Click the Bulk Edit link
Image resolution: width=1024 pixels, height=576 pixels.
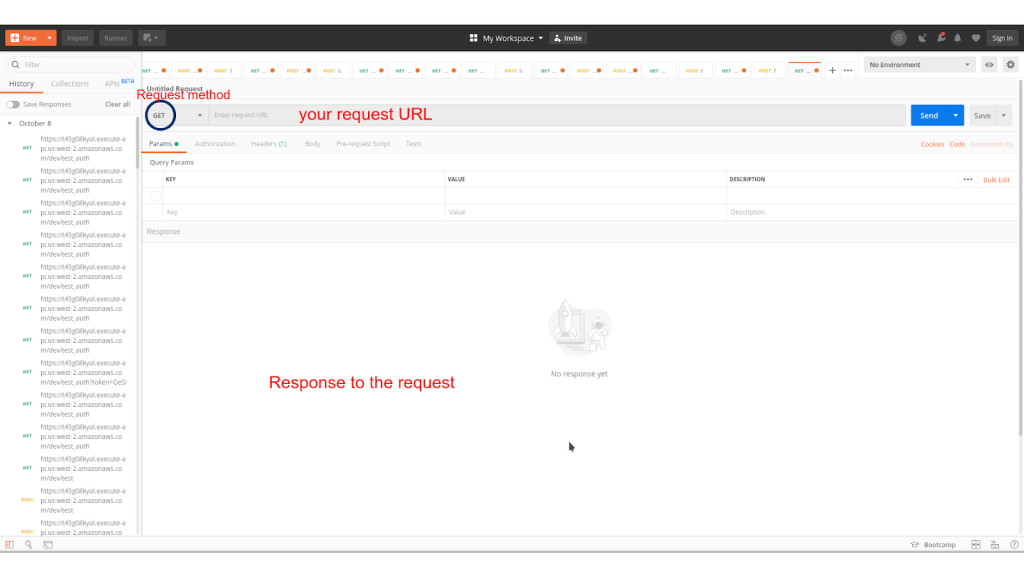coord(996,180)
